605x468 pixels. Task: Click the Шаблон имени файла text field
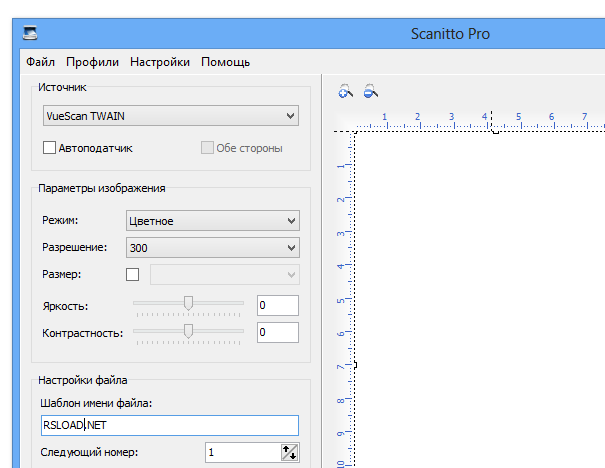click(170, 425)
